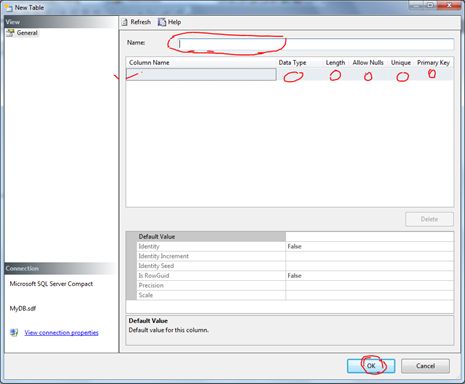The width and height of the screenshot is (465, 384).
Task: Open View connection properties link
Action: (x=61, y=333)
